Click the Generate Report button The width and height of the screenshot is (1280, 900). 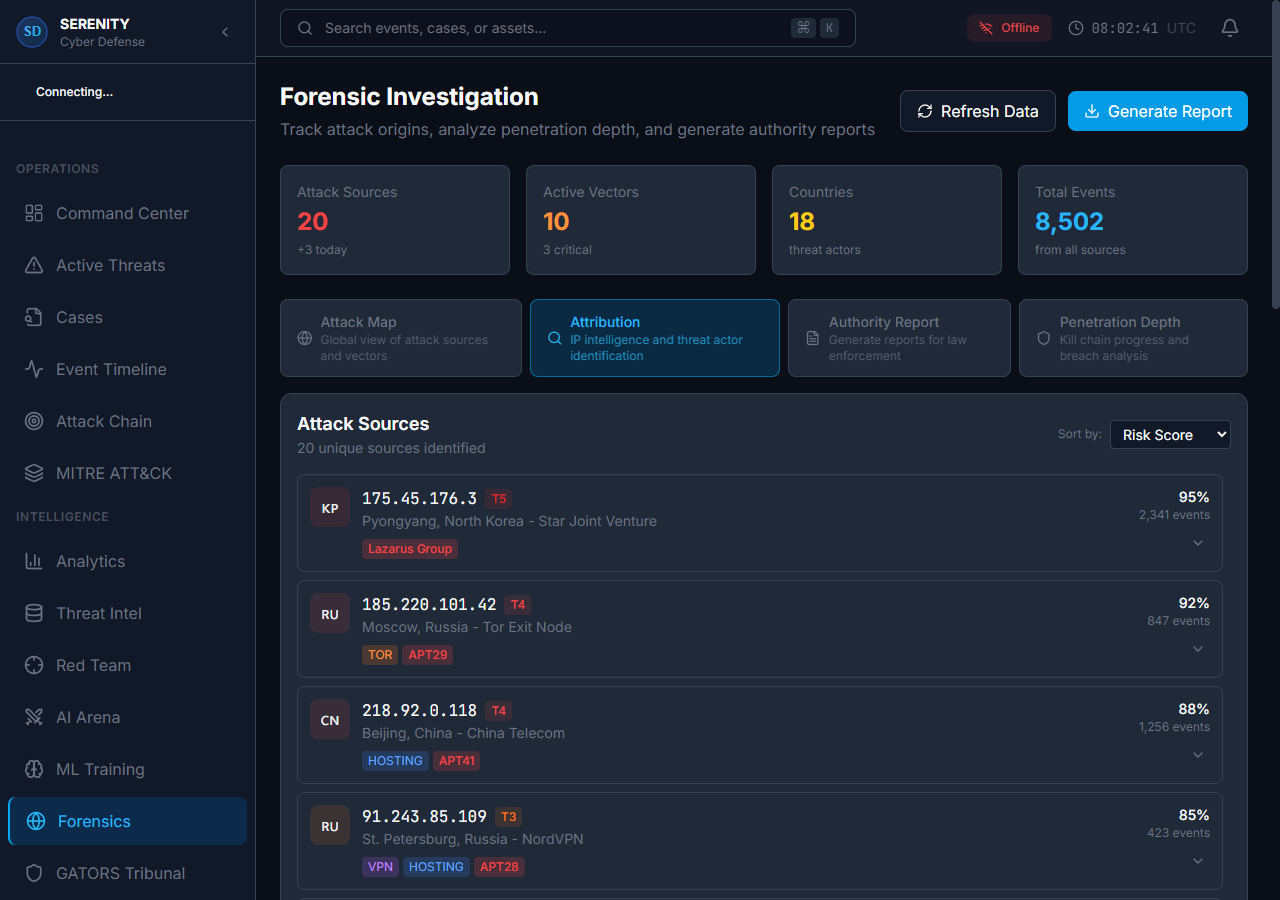tap(1157, 111)
